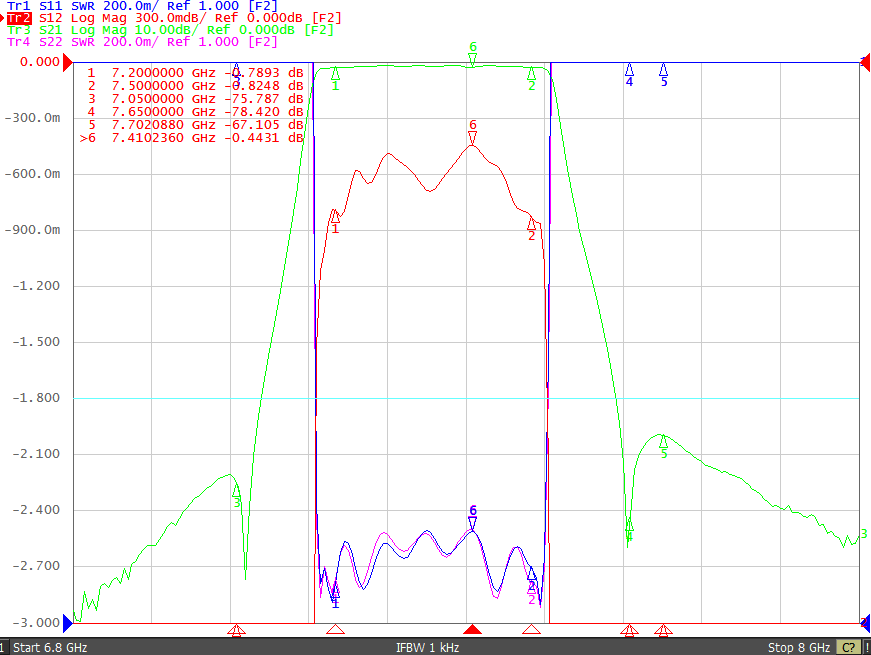Image resolution: width=871 pixels, height=655 pixels.
Task: Click the Stop 8 GHz field
Action: pyautogui.click(x=799, y=648)
